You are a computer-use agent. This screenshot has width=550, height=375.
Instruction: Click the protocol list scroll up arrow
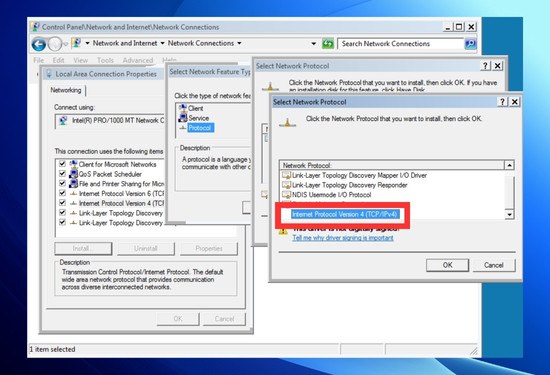(x=509, y=165)
